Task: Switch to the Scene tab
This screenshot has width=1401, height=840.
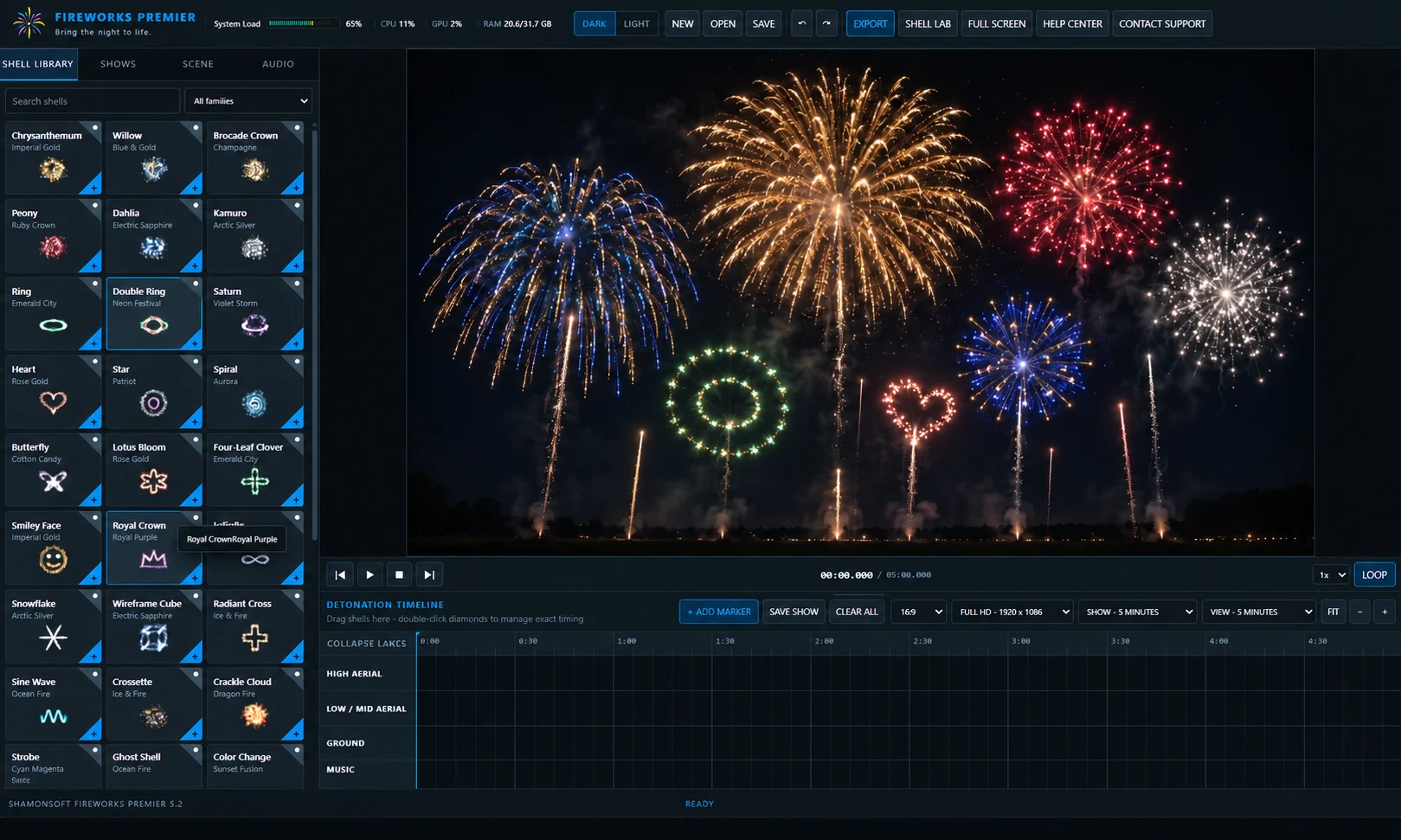Action: click(x=197, y=64)
